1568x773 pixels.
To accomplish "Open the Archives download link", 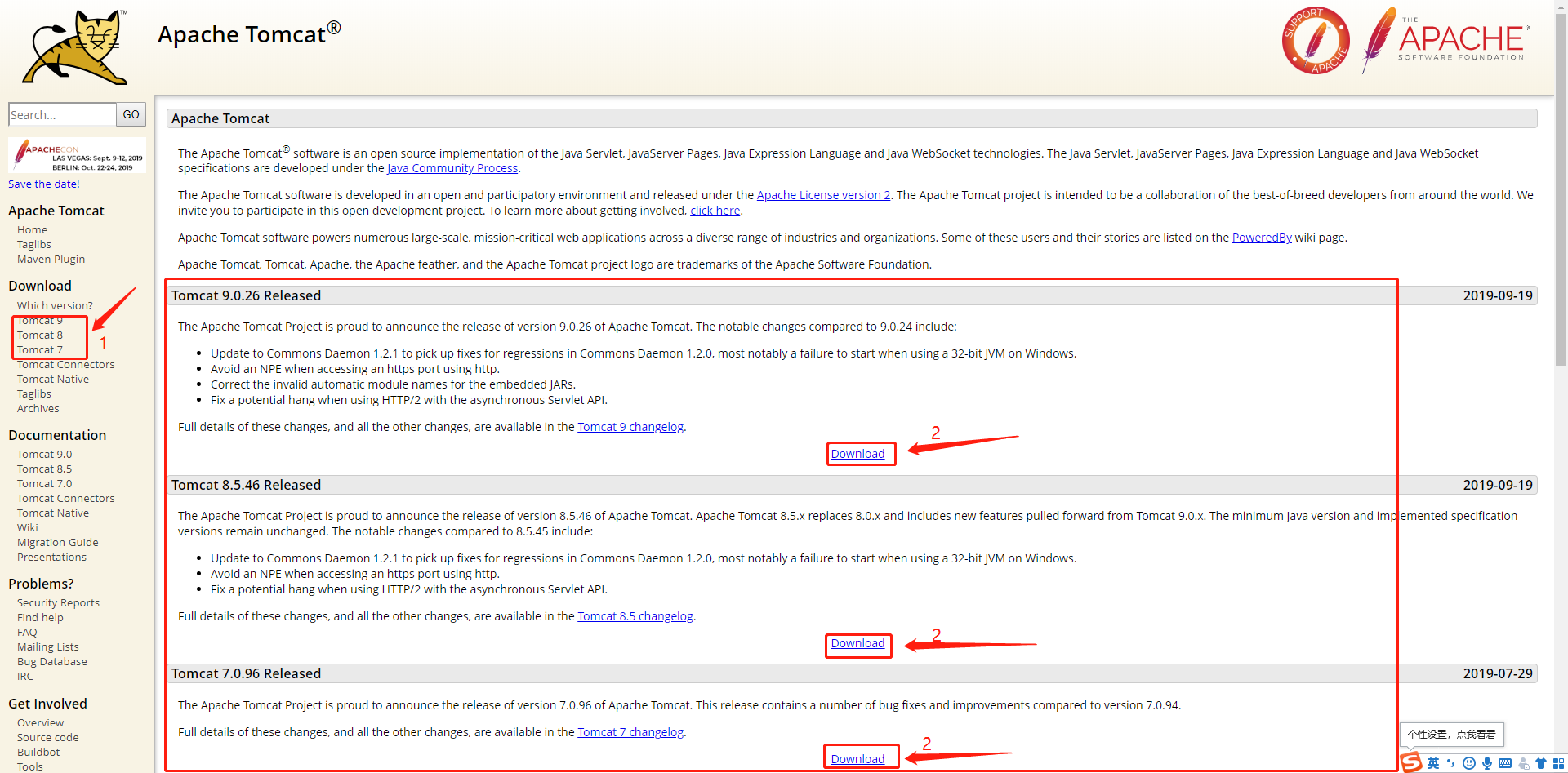I will coord(38,409).
